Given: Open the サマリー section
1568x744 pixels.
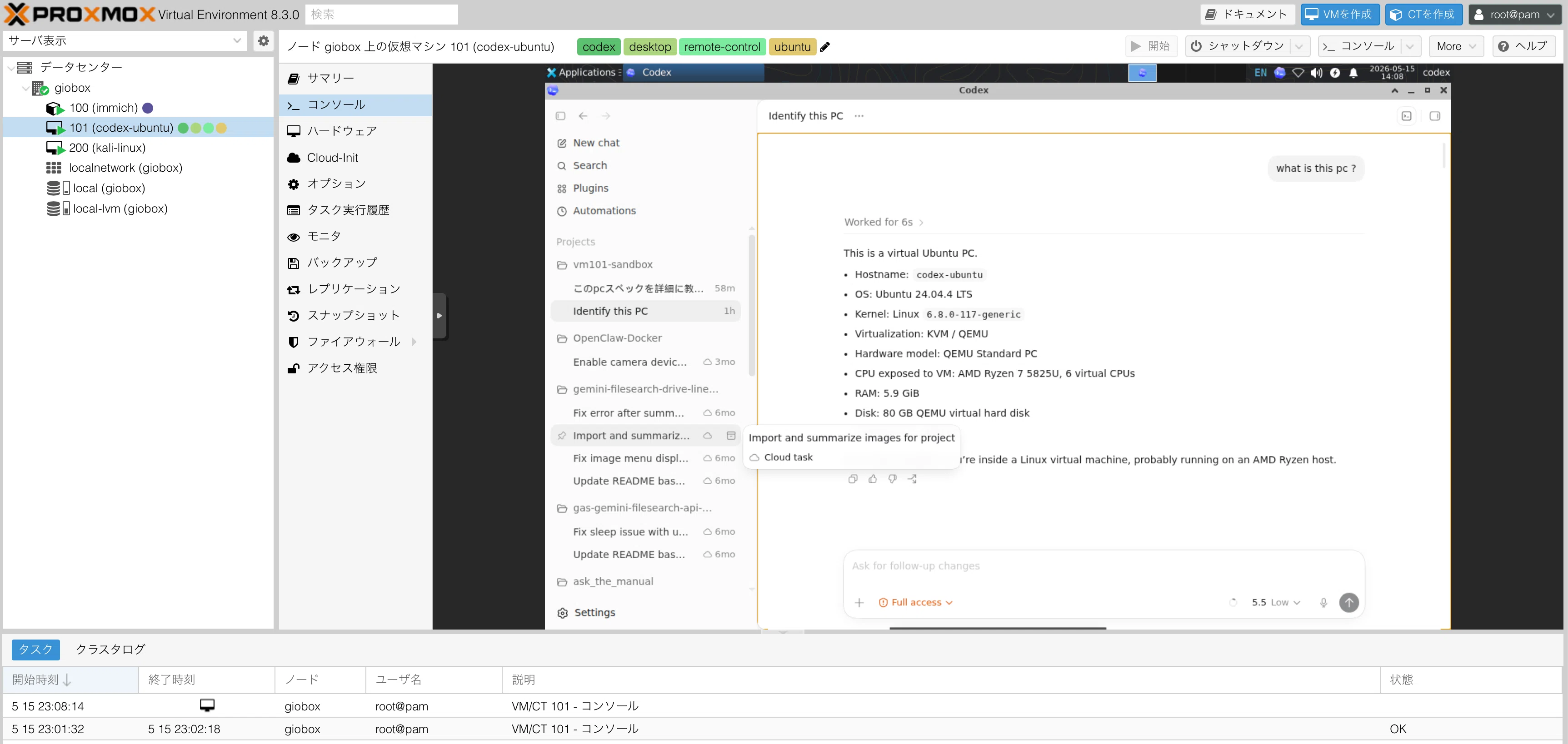Looking at the screenshot, I should coord(355,79).
